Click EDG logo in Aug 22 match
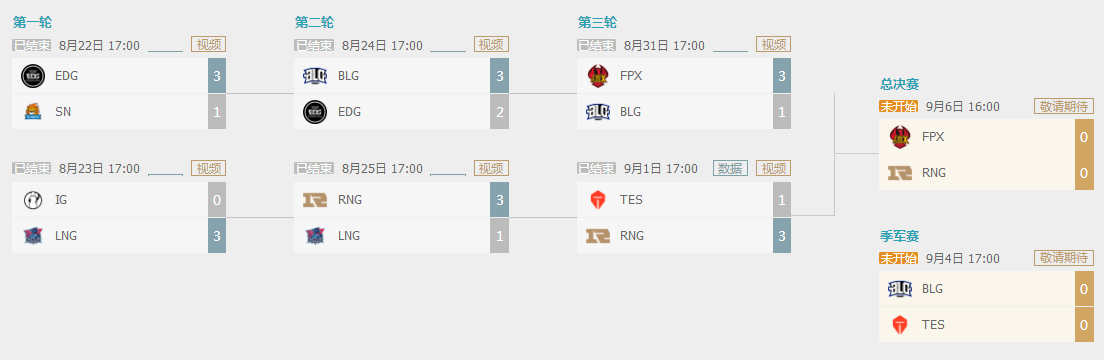This screenshot has height=360, width=1104. coord(32,75)
